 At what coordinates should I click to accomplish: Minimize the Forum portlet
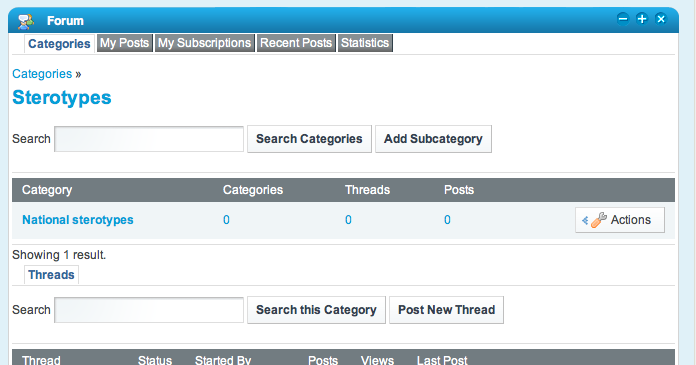pos(623,19)
